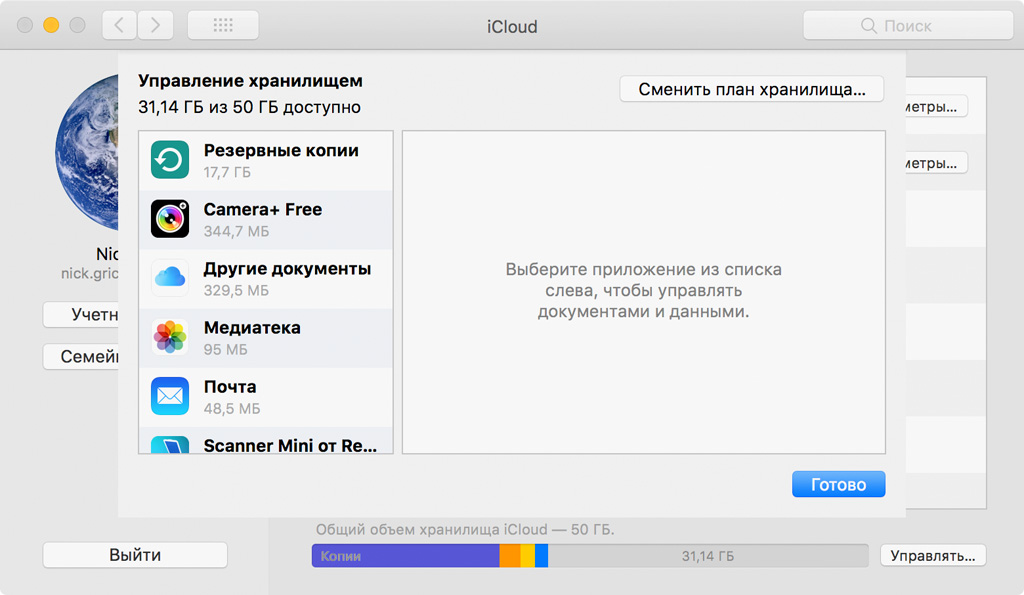Click the Backups (Резервные копии) restore icon
This screenshot has height=595, width=1024.
click(x=170, y=159)
